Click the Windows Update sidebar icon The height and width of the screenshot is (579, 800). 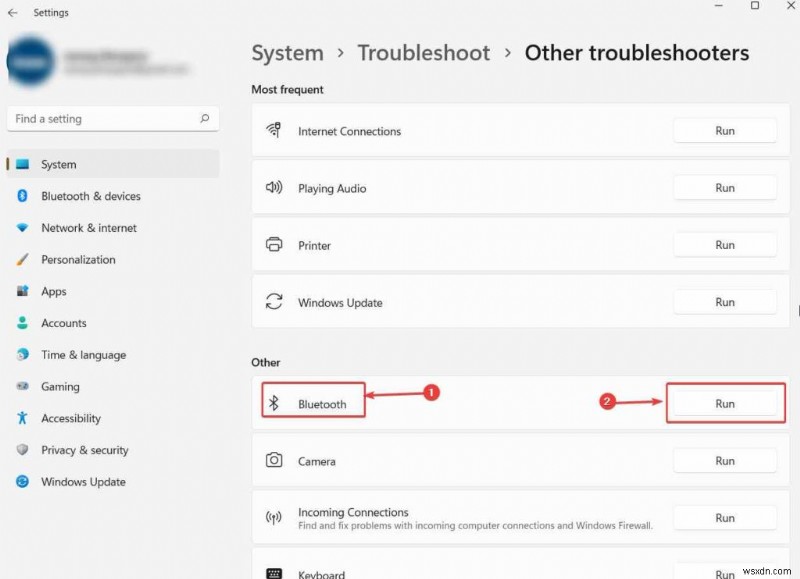(22, 482)
